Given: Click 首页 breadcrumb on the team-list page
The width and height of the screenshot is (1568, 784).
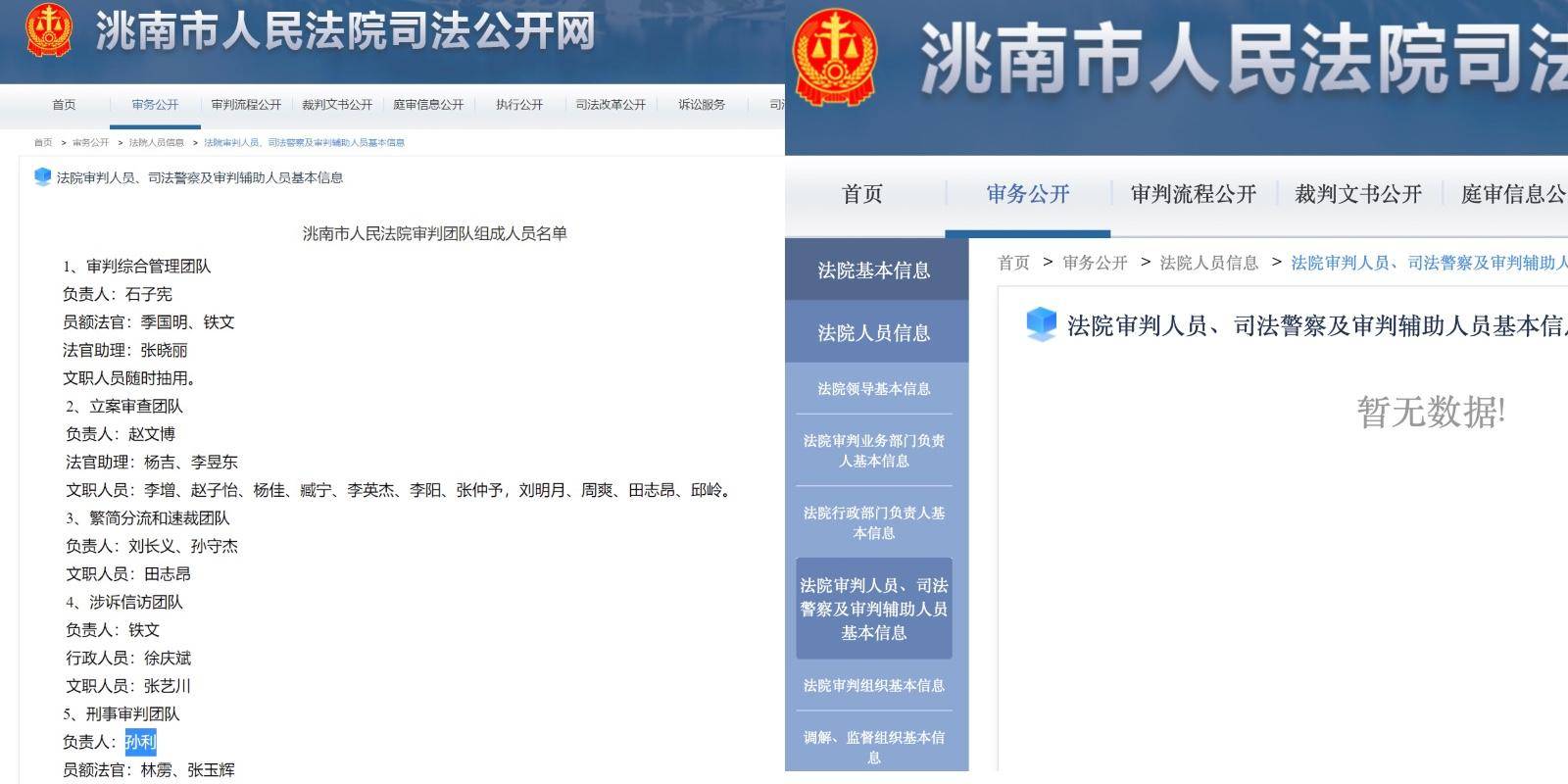Looking at the screenshot, I should tap(43, 143).
